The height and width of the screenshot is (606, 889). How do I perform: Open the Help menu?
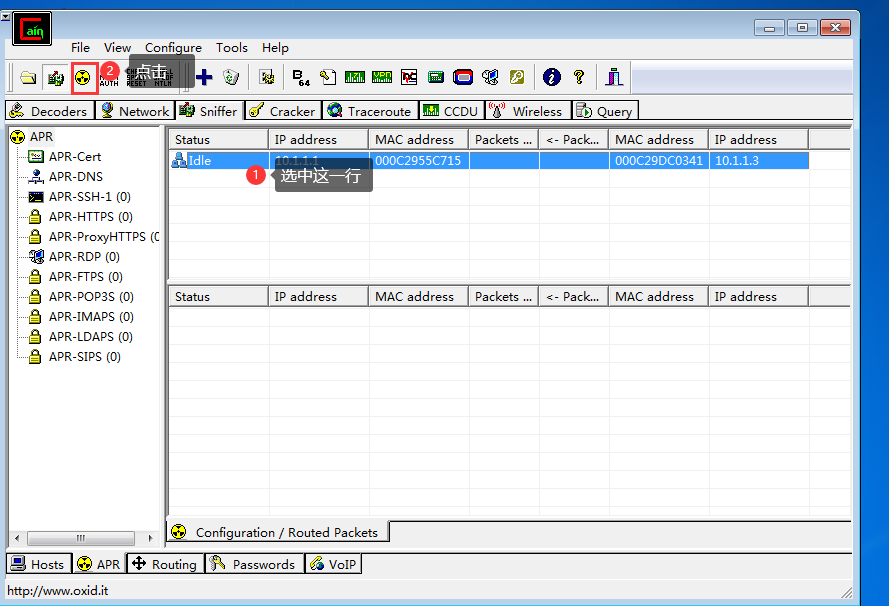click(x=276, y=48)
